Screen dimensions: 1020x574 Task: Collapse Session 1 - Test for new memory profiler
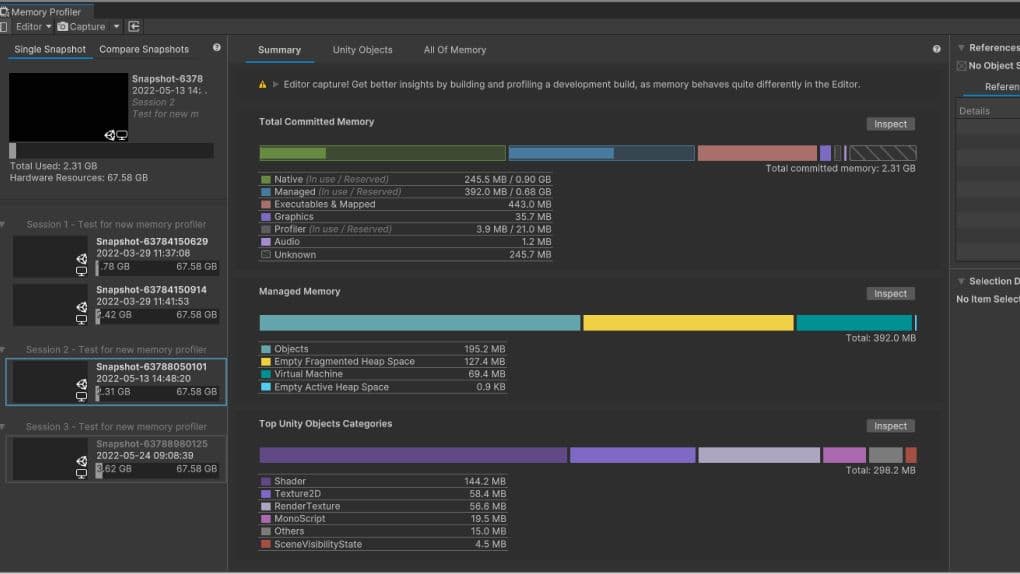tap(3, 224)
